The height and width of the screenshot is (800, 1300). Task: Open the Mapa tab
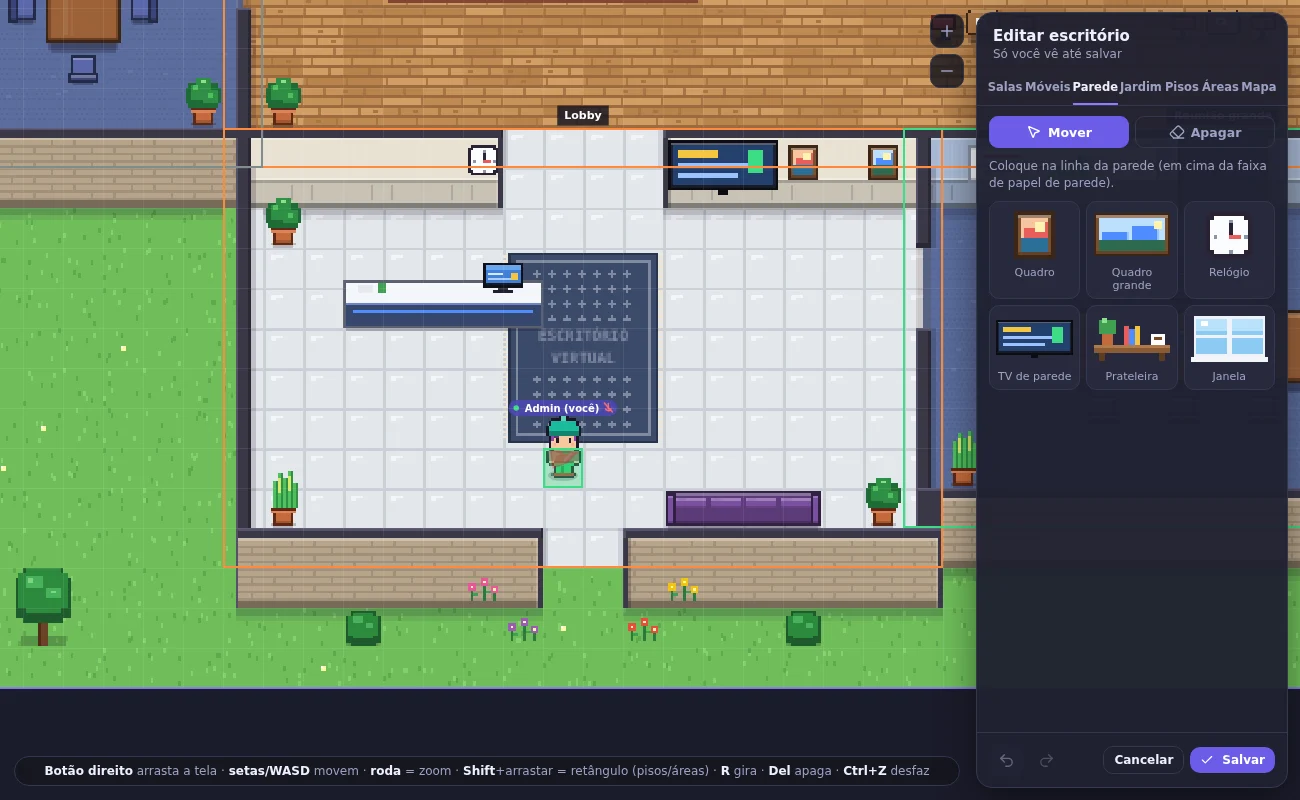(x=1258, y=87)
